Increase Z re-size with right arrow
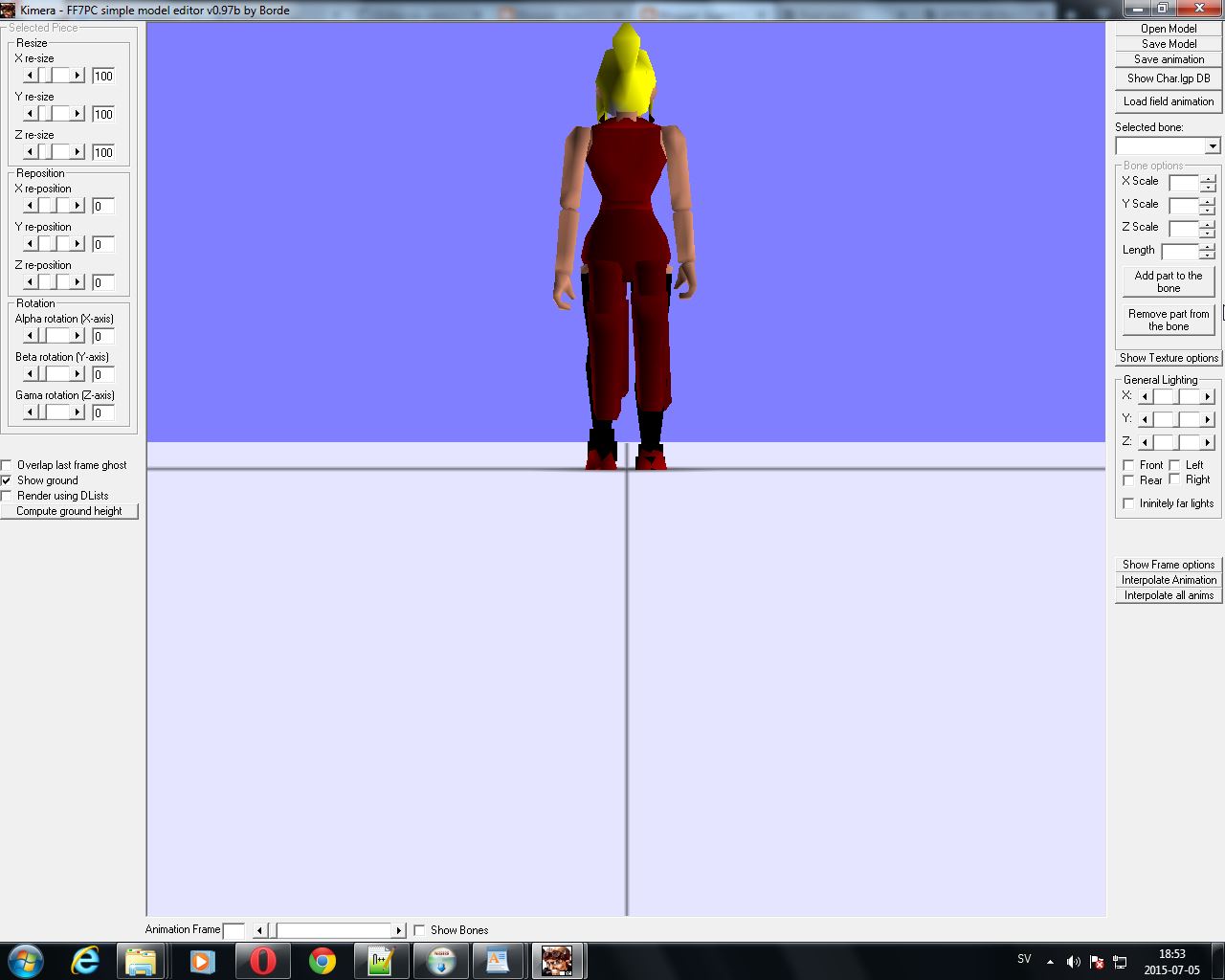The width and height of the screenshot is (1225, 980). coord(78,152)
